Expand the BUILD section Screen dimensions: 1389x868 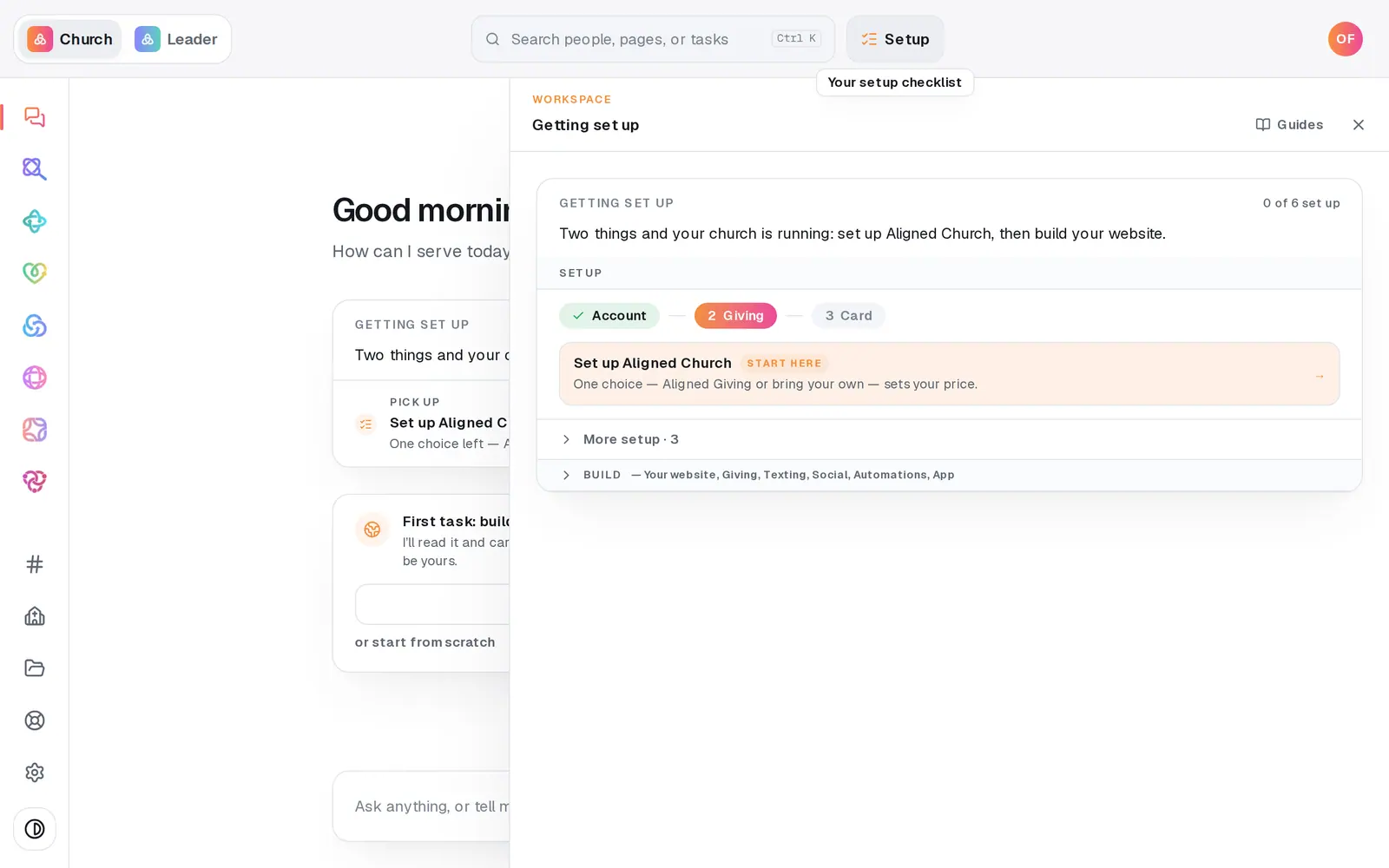click(949, 475)
